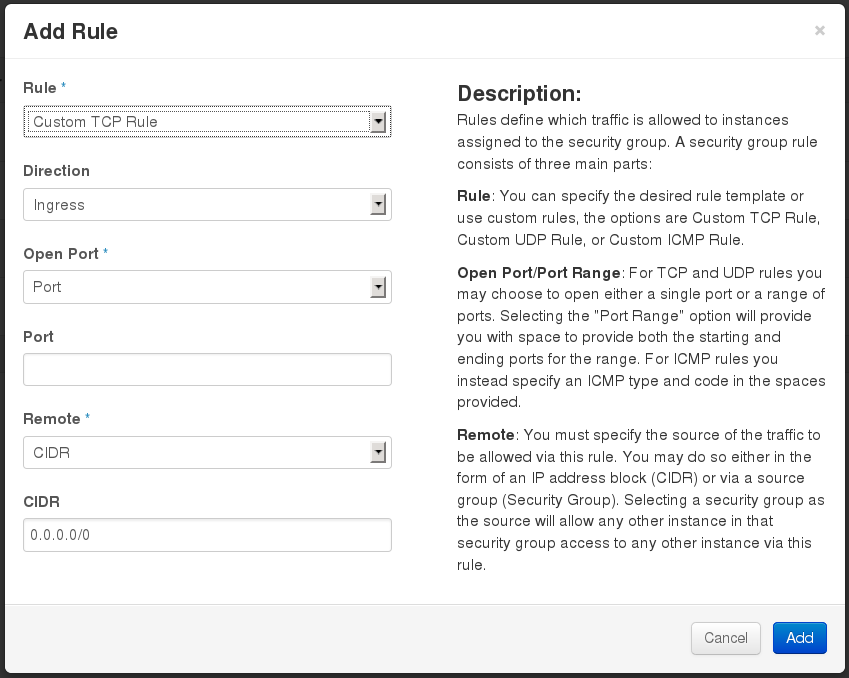This screenshot has height=678, width=849.
Task: Expand the Open Port dropdown
Action: [x=207, y=287]
